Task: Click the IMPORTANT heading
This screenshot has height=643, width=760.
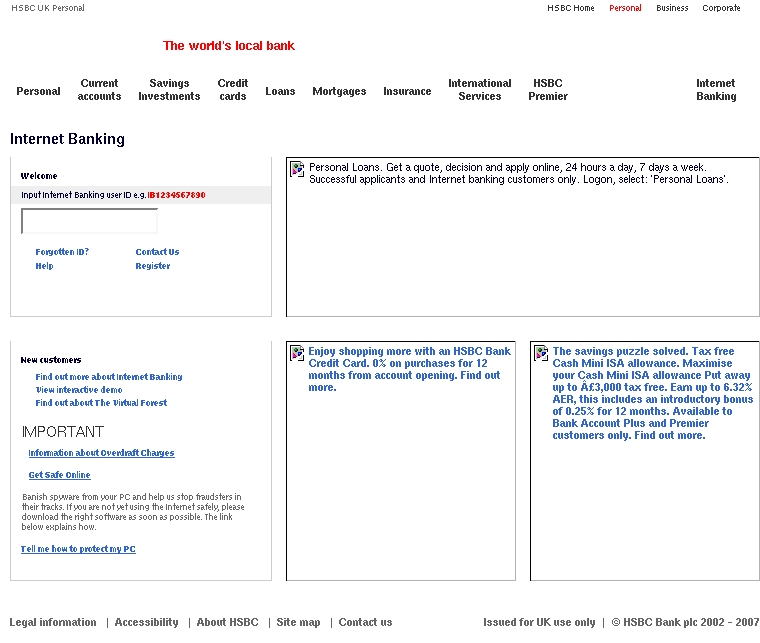Action: point(63,432)
